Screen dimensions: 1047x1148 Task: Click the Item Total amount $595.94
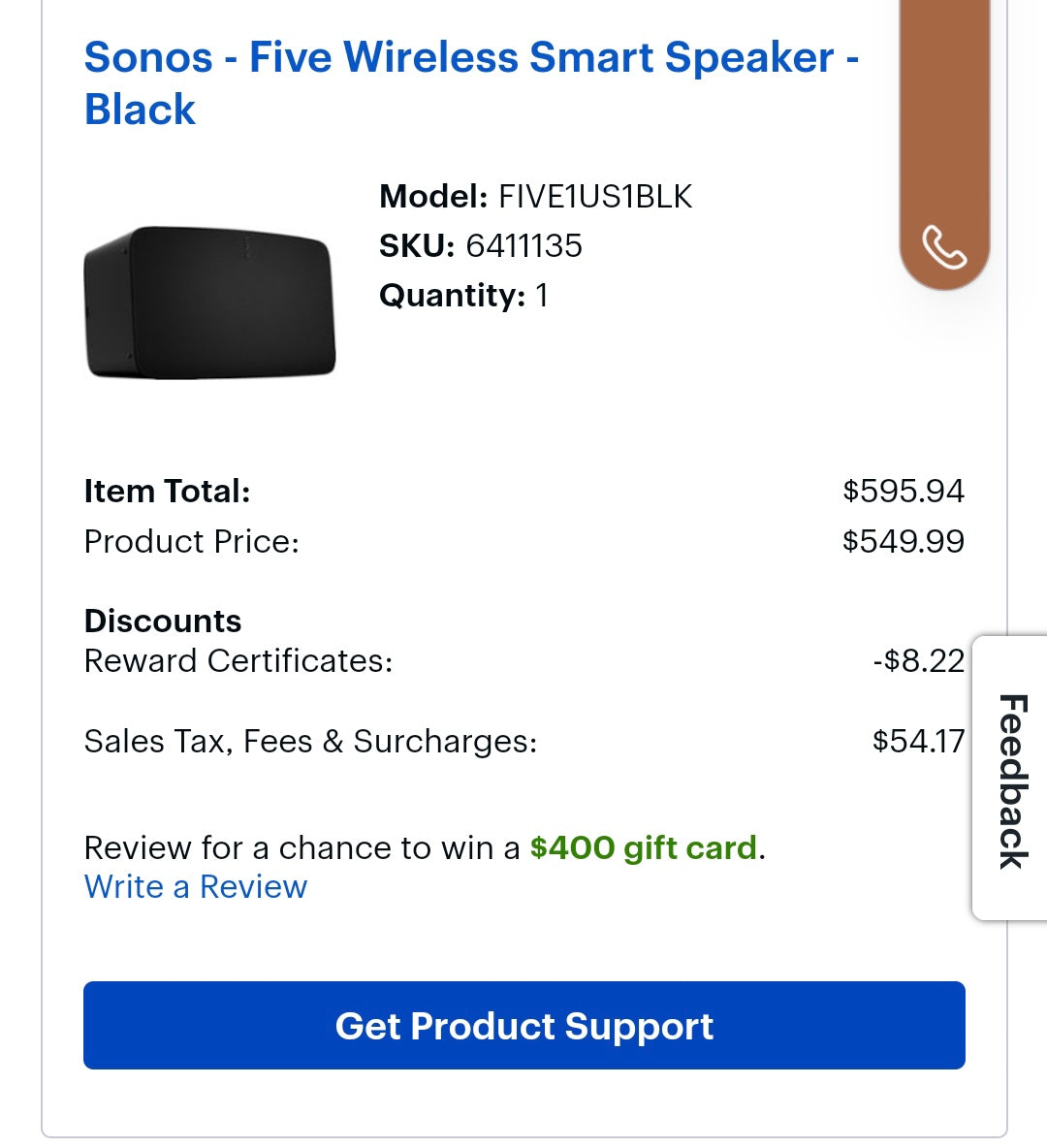[903, 491]
